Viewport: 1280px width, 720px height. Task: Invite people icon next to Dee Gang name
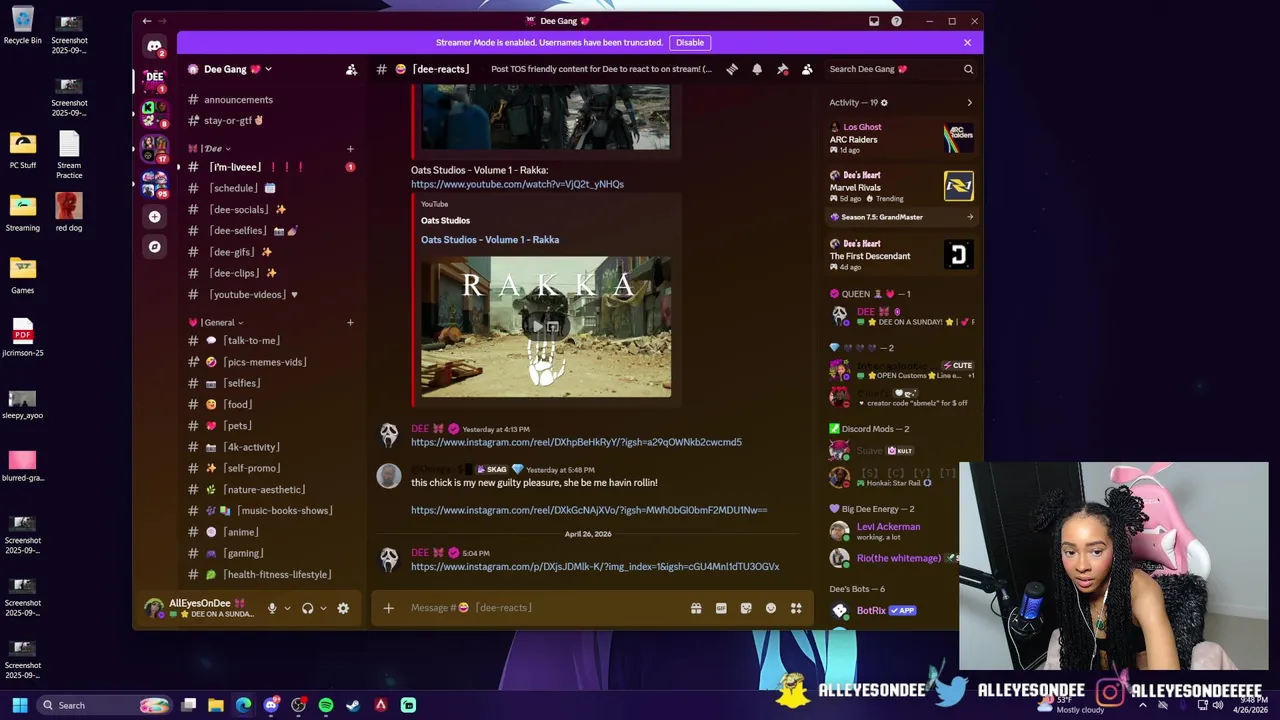click(x=351, y=69)
